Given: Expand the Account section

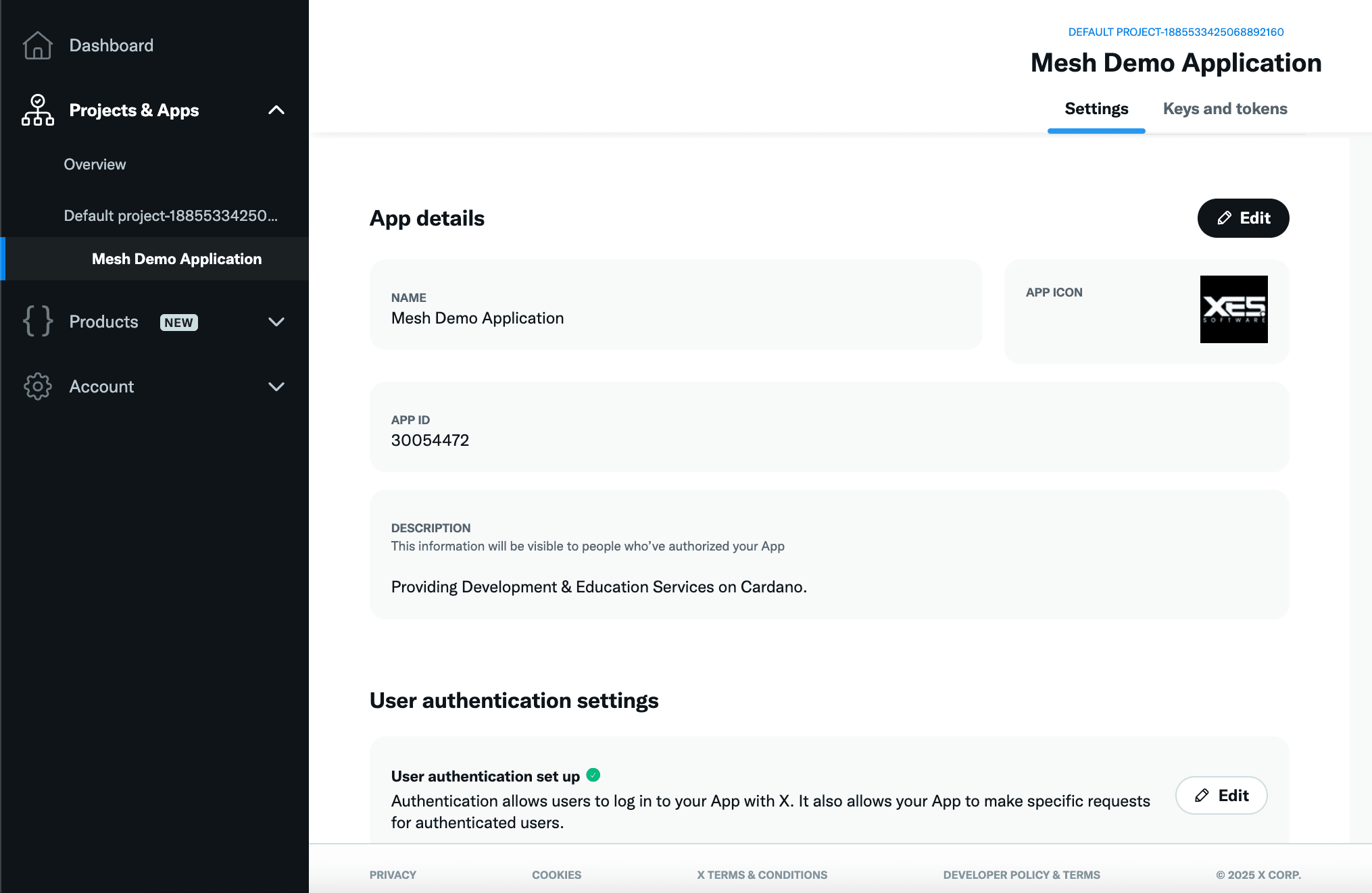Looking at the screenshot, I should click(276, 386).
